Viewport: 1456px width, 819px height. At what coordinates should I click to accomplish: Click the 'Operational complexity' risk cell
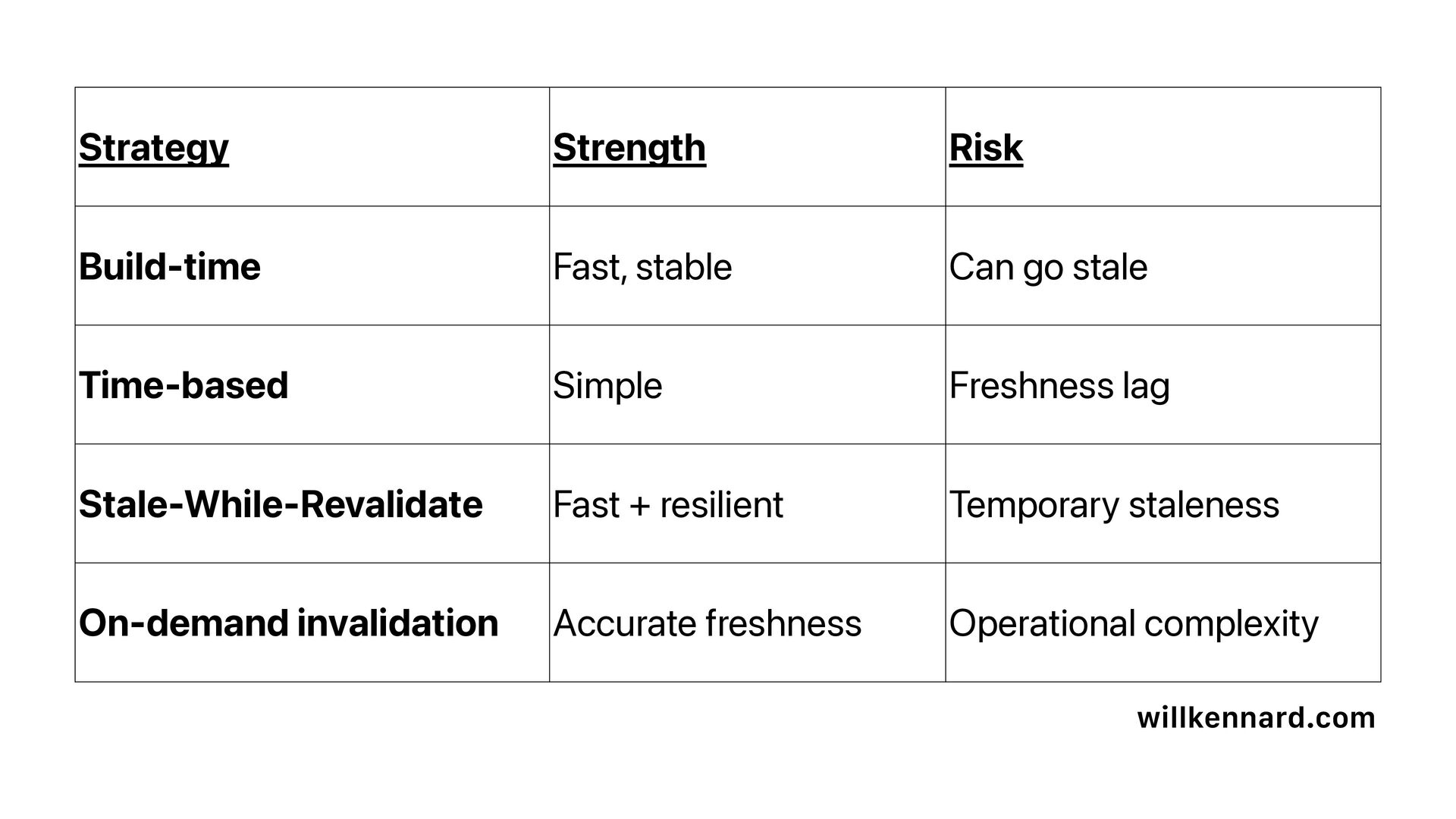tap(1163, 623)
